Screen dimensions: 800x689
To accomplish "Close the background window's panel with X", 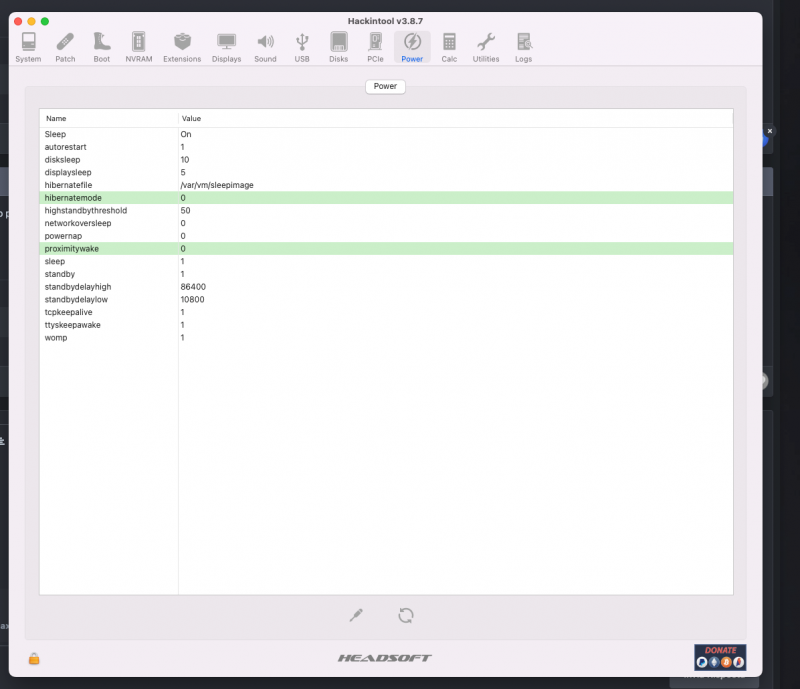I will coord(770,131).
